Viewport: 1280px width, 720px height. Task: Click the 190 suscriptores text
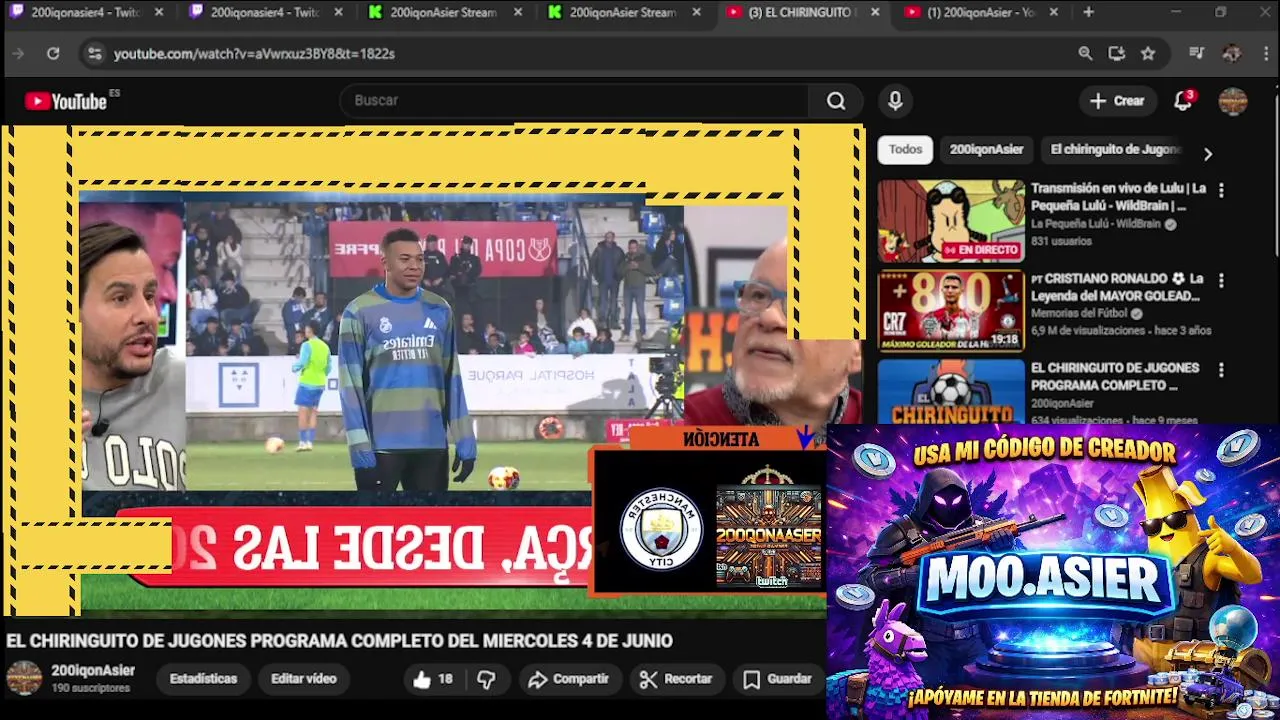point(90,688)
